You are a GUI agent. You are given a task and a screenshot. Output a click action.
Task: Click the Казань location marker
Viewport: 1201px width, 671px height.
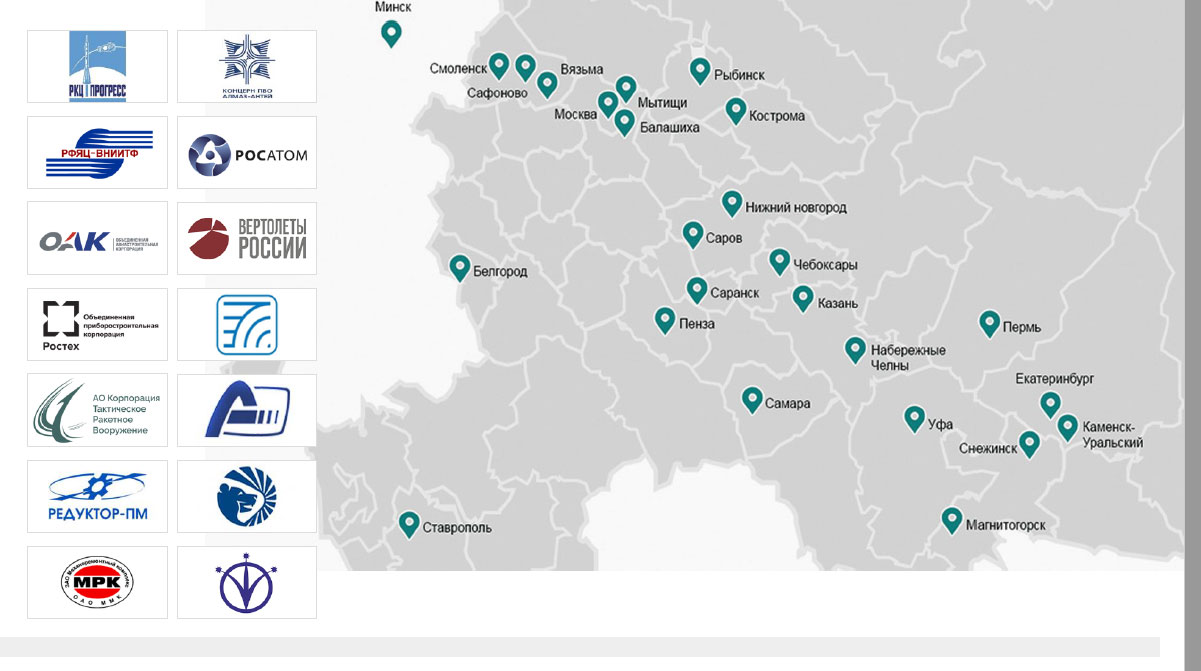click(803, 298)
